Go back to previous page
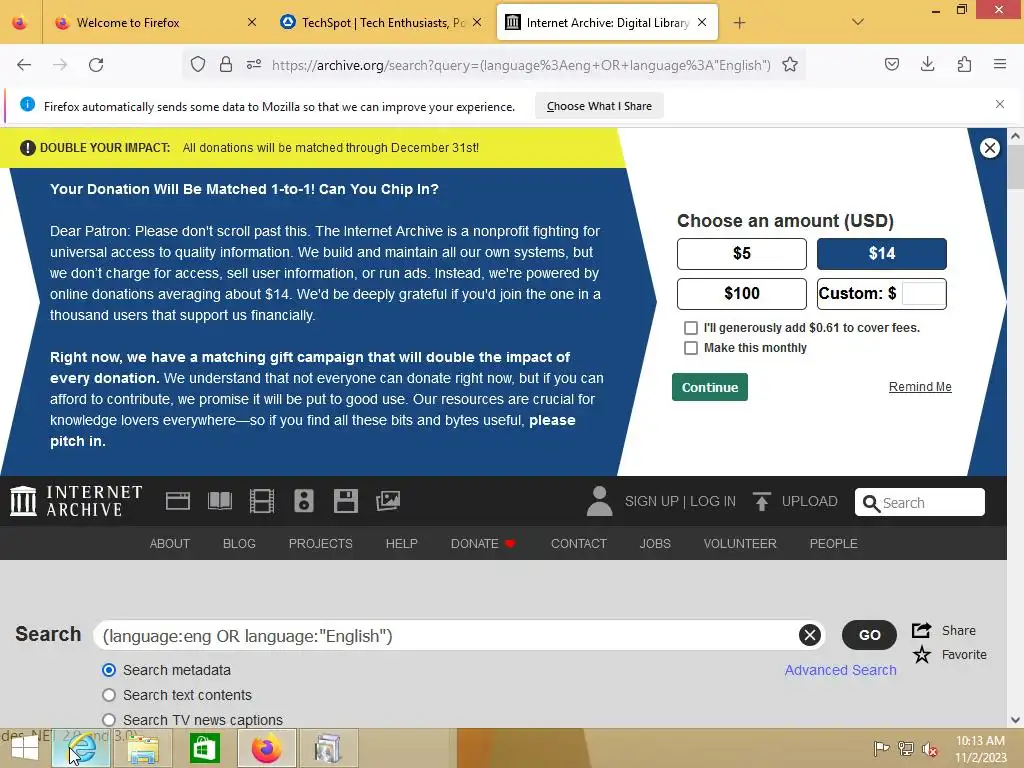Image resolution: width=1024 pixels, height=768 pixels. (24, 65)
